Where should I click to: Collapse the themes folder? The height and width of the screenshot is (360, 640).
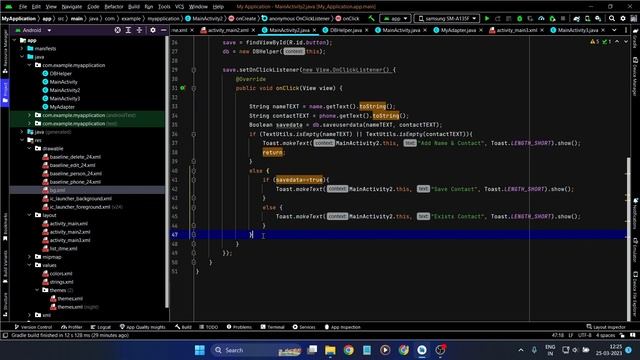[37, 290]
